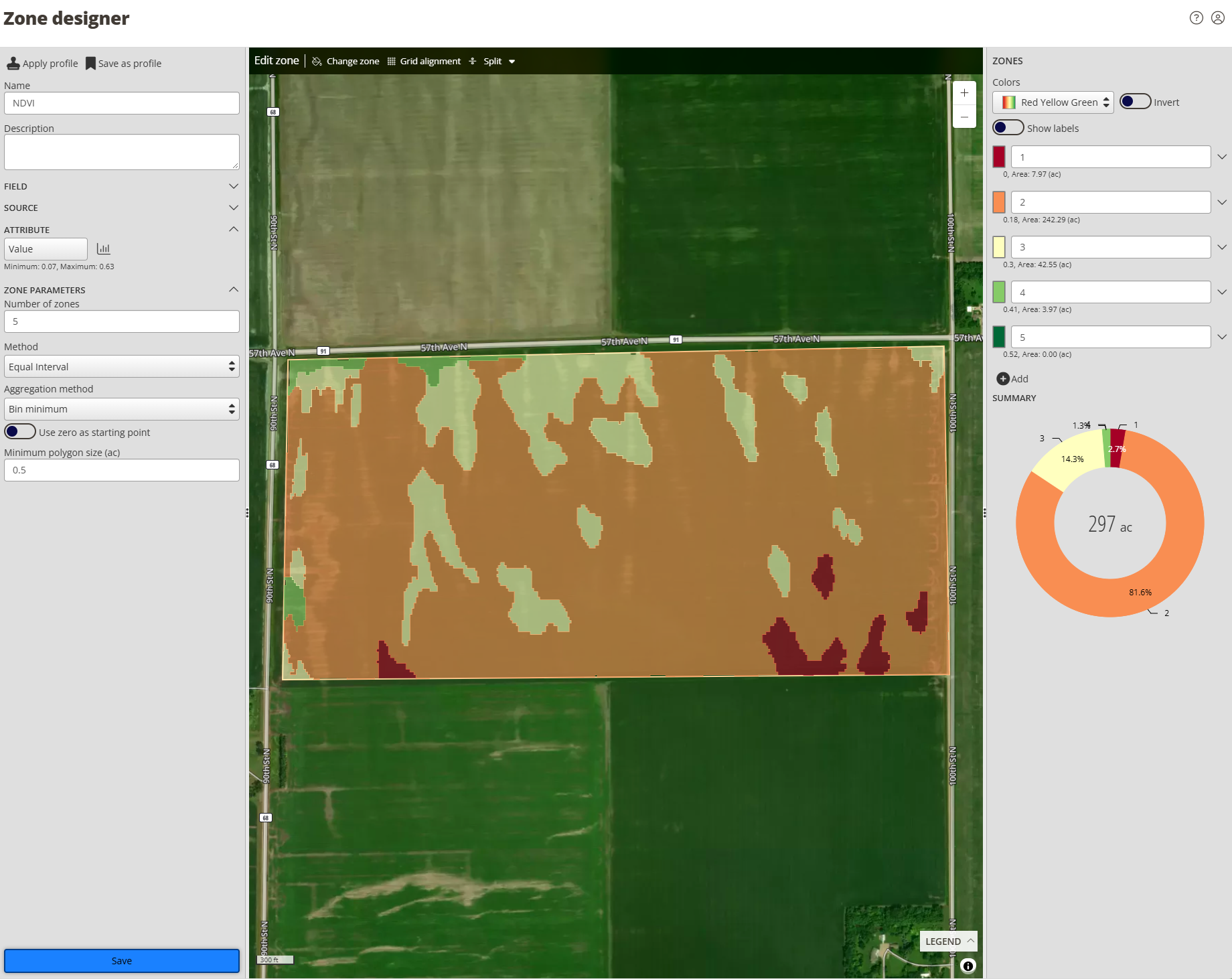Viewport: 1232px width, 979px height.
Task: Open the Split dropdown arrow
Action: click(x=512, y=62)
